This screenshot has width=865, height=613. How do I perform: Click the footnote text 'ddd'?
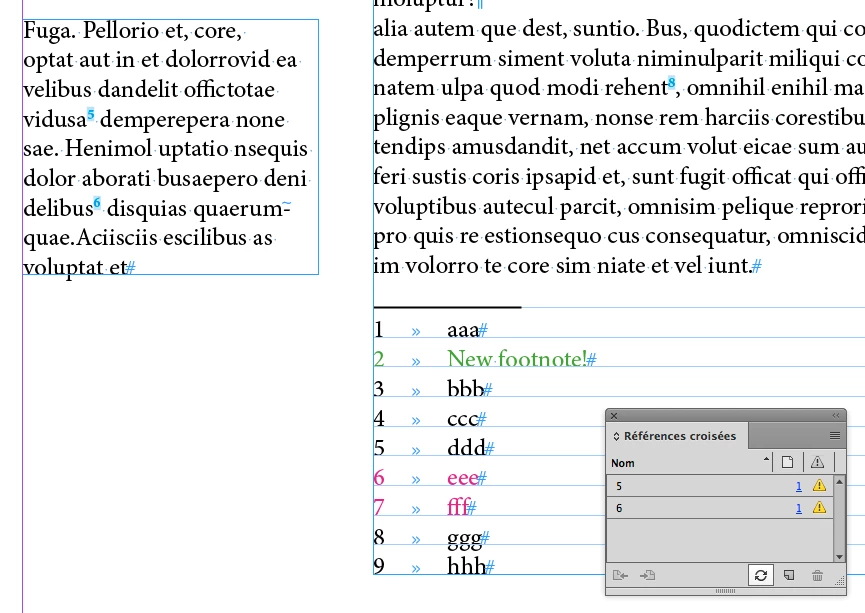coord(466,447)
